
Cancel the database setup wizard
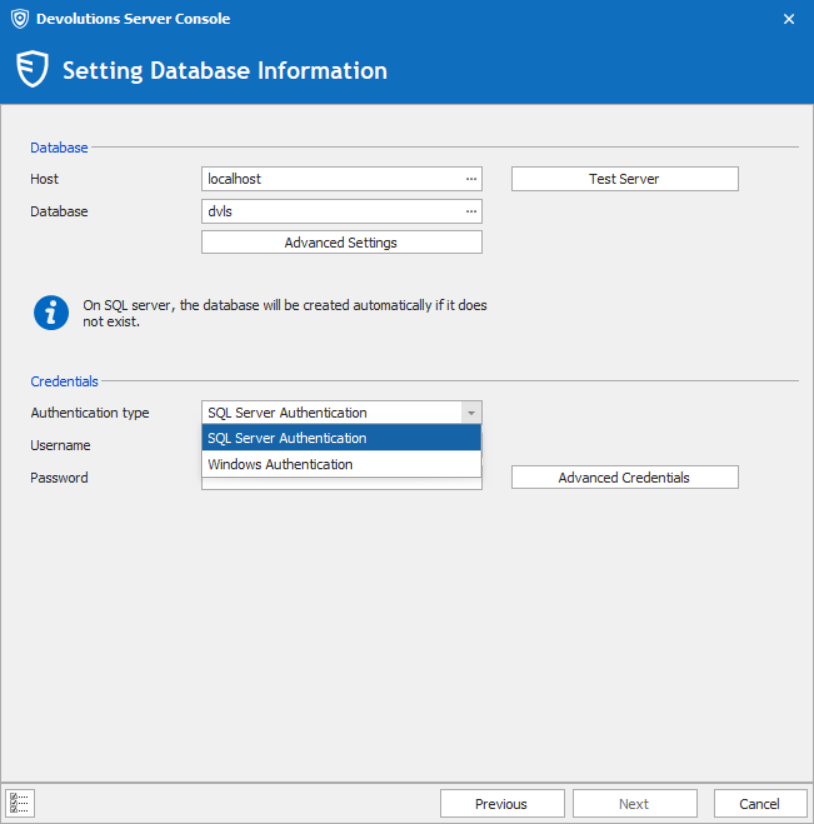coord(760,804)
